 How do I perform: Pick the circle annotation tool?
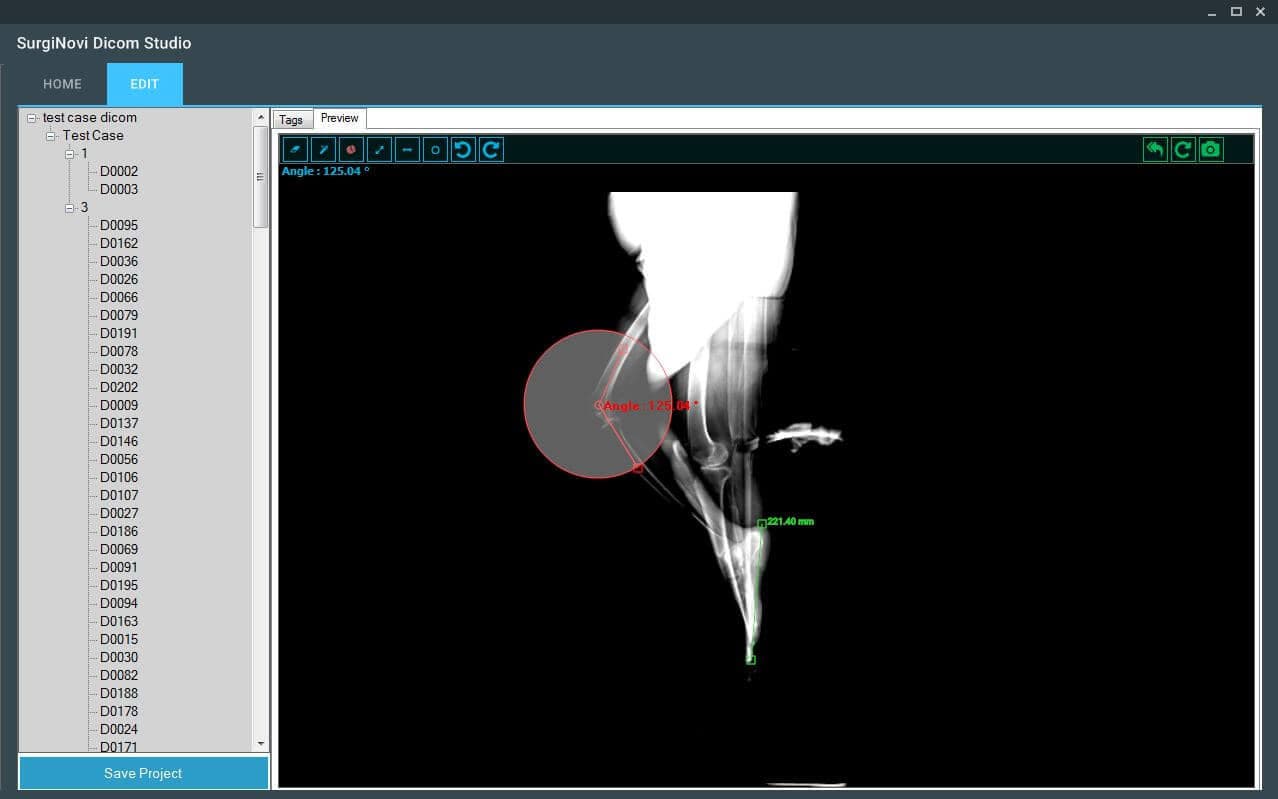pos(434,149)
